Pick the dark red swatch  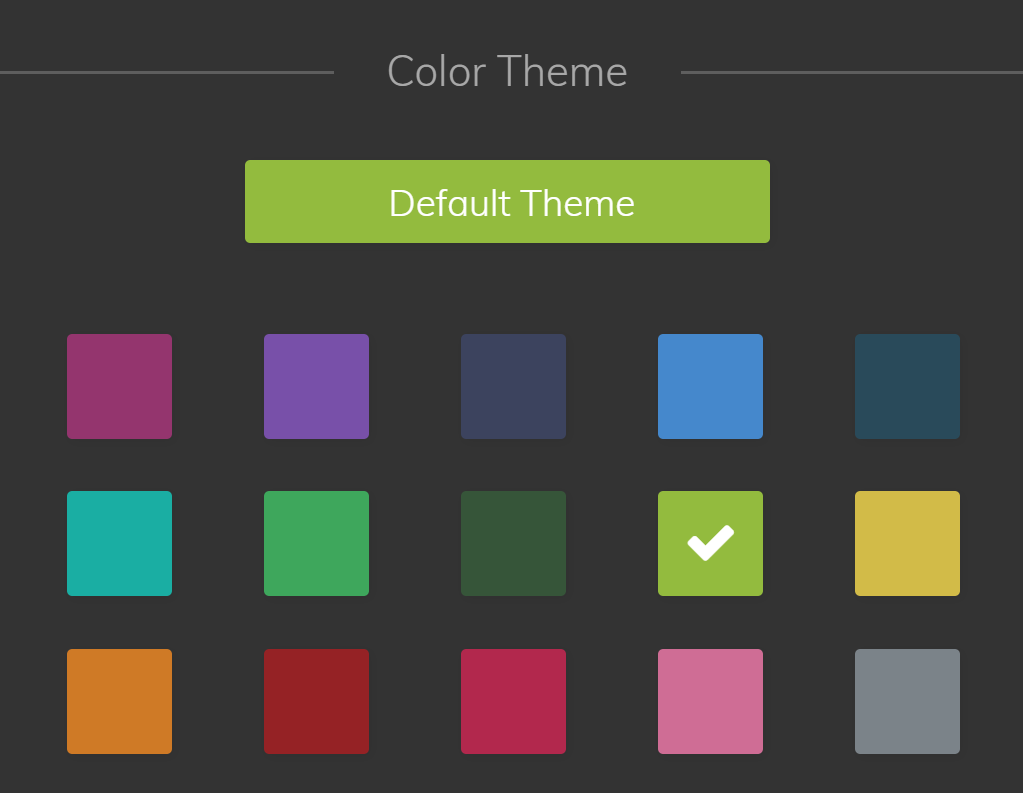[x=316, y=701]
